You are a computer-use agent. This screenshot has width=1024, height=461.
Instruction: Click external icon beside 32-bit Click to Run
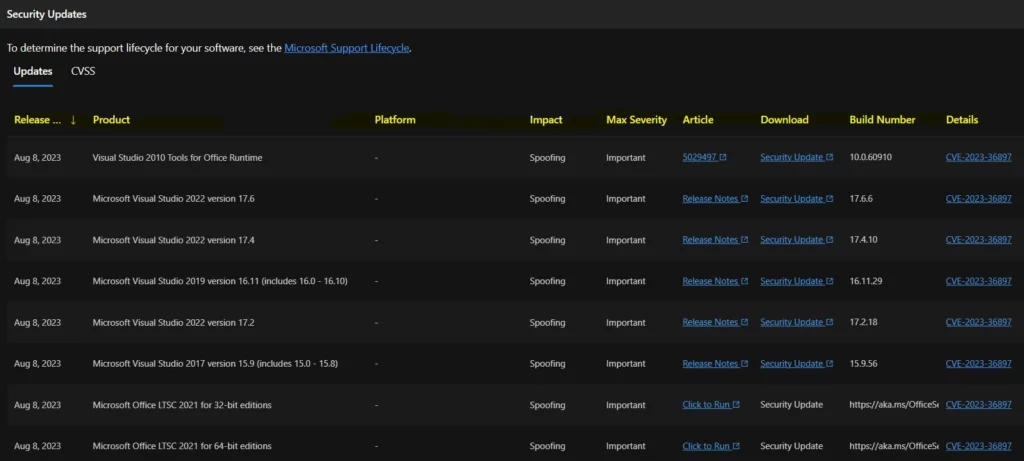[736, 405]
